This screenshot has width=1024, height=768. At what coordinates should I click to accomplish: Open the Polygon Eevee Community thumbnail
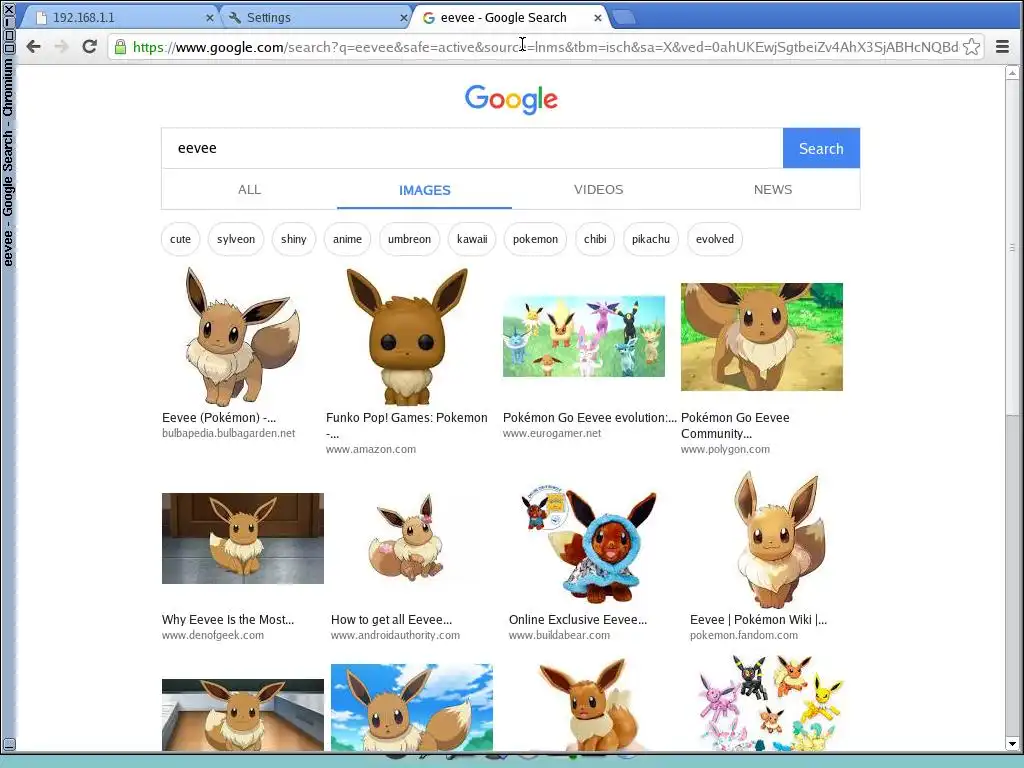(761, 337)
